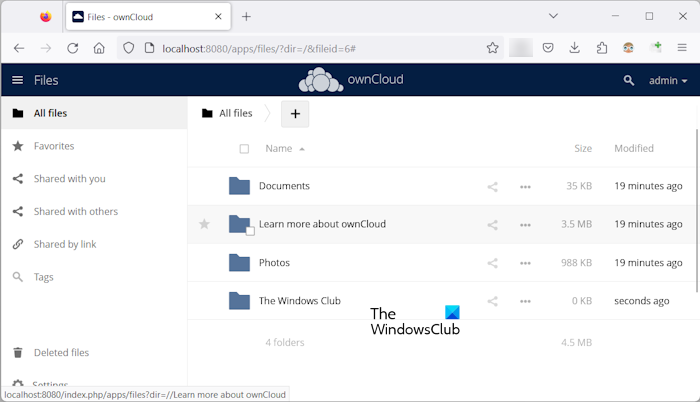
Task: Tick checkbox on Learn more about ownCloud folder
Action: pyautogui.click(x=250, y=231)
